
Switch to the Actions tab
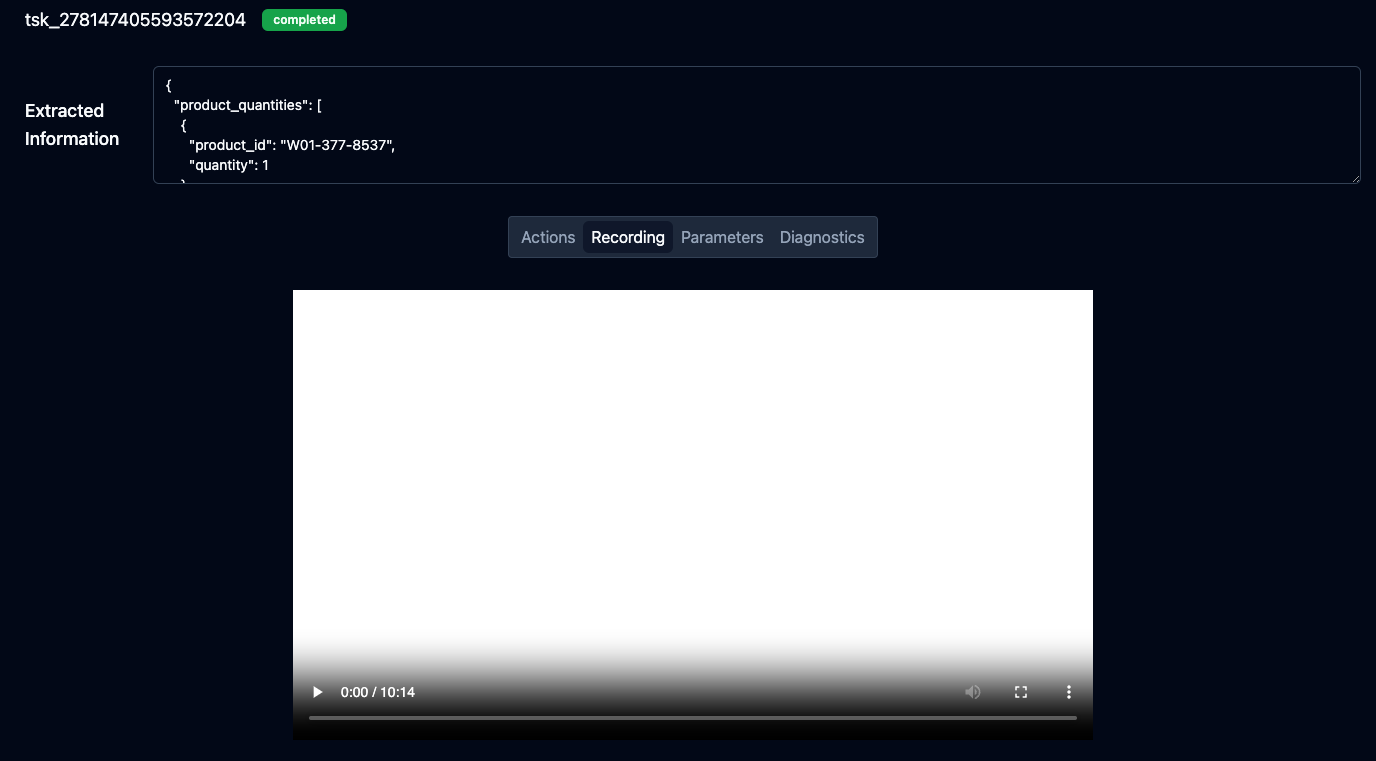click(548, 237)
